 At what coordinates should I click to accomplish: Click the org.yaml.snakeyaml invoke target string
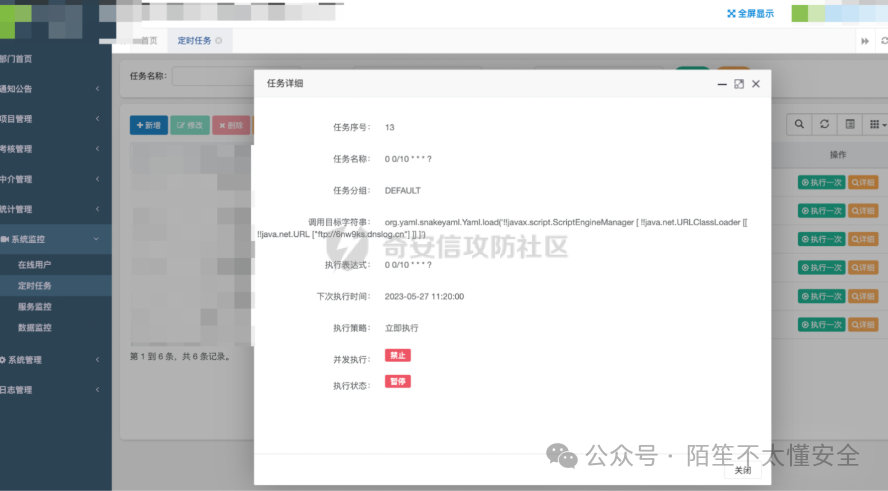point(502,228)
